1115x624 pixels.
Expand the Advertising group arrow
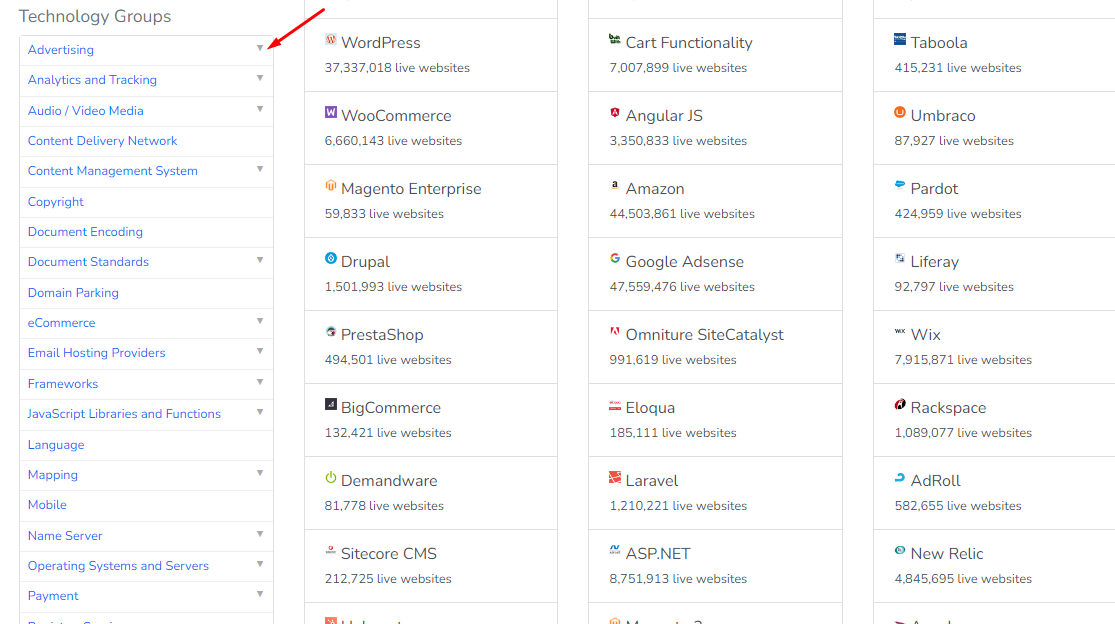[260, 48]
